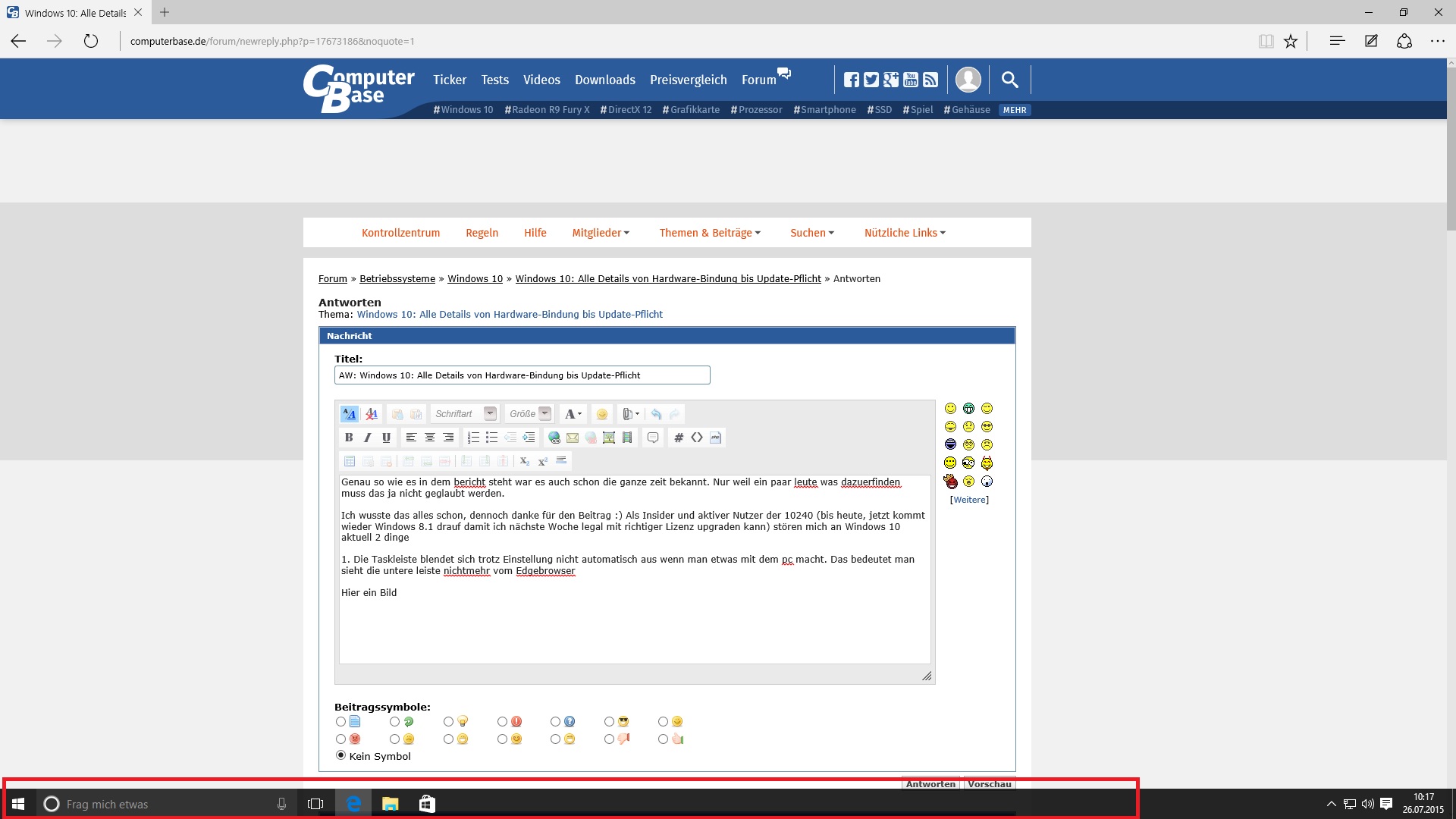This screenshot has height=819, width=1456.
Task: Start an ordered numbered list
Action: pyautogui.click(x=473, y=438)
